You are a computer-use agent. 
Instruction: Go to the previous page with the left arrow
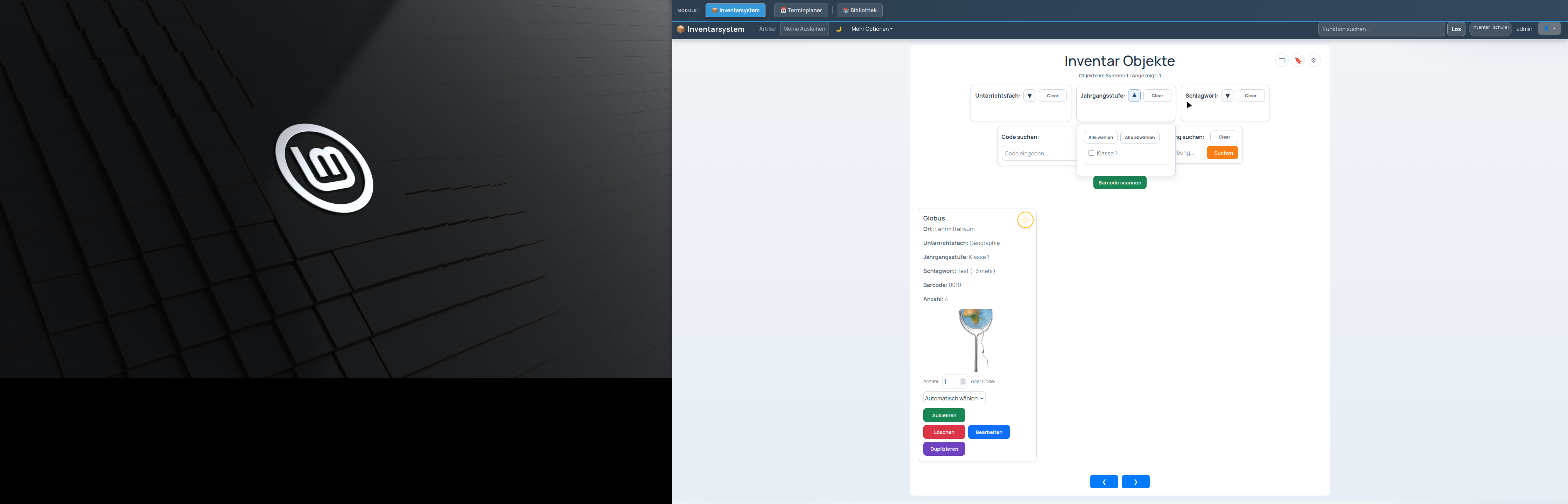(x=1104, y=482)
